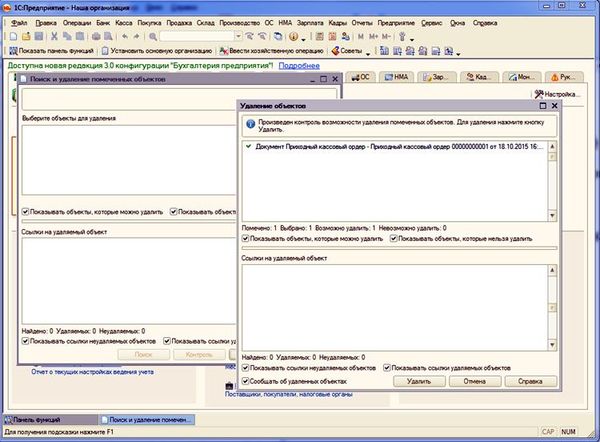Open Поставщики, покупатели, налоговые органы link
This screenshot has height=442, width=600.
(289, 394)
